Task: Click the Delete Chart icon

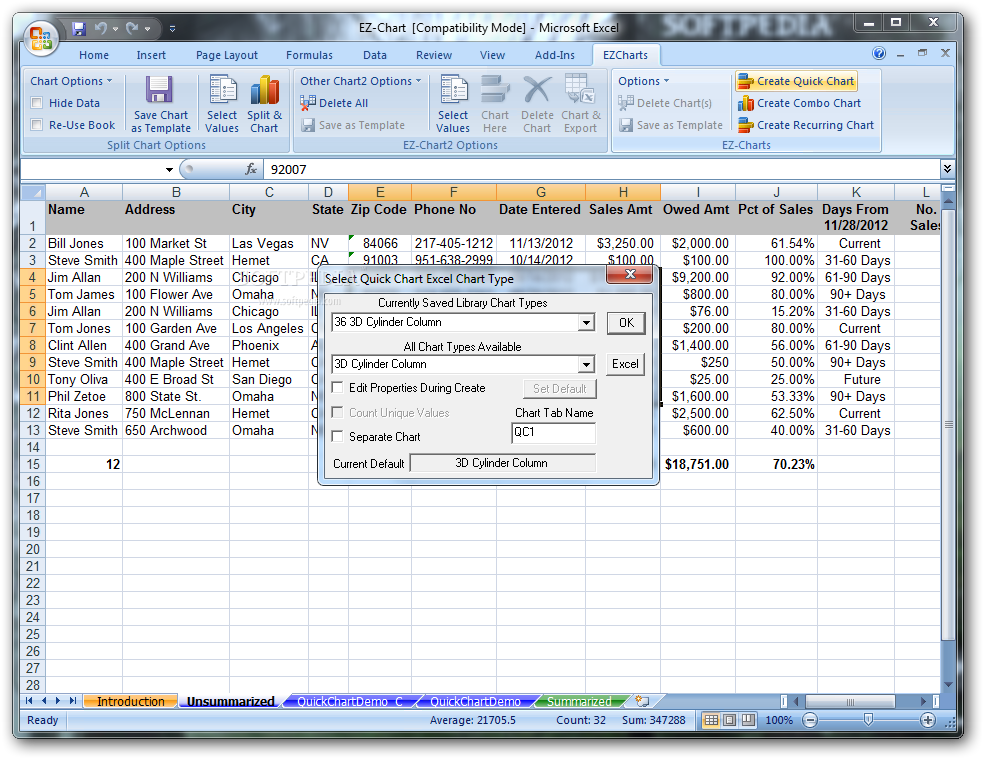Action: point(537,104)
